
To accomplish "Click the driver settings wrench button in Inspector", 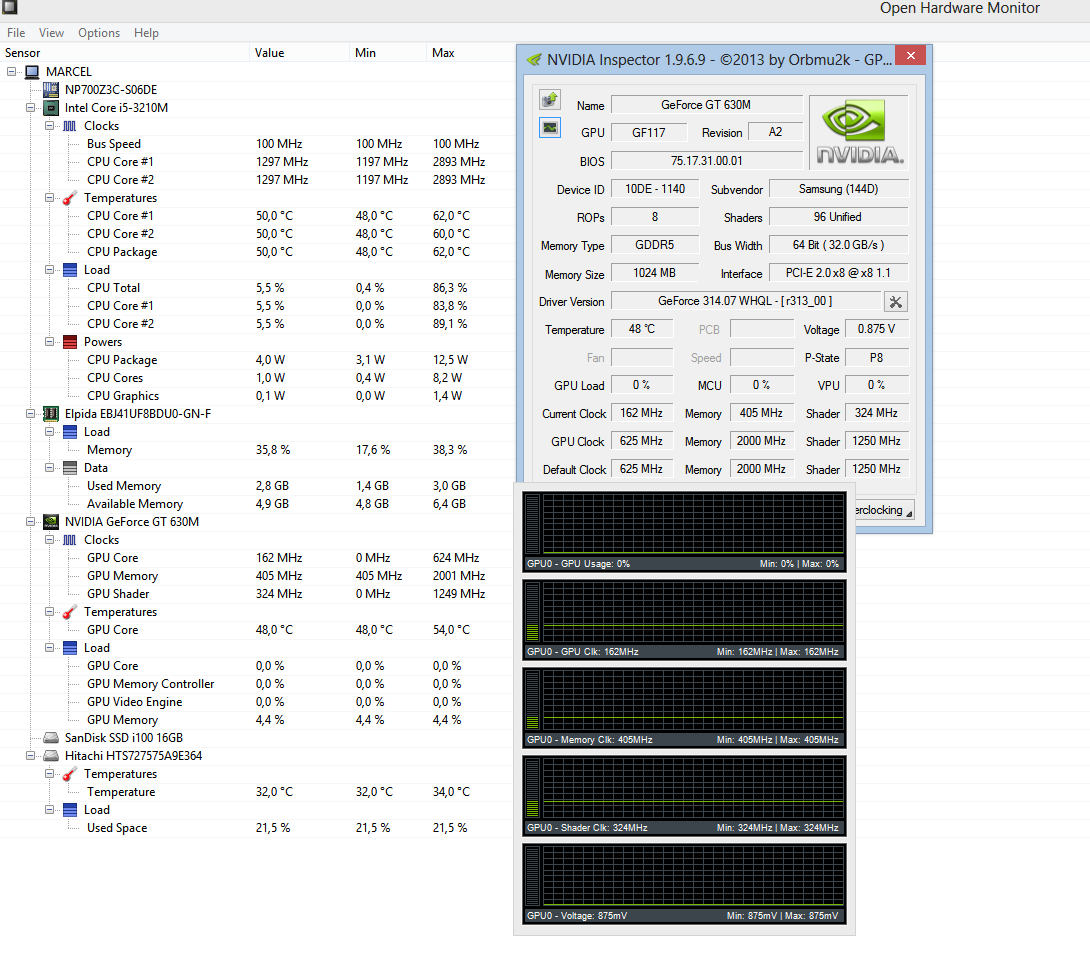I will (x=895, y=302).
